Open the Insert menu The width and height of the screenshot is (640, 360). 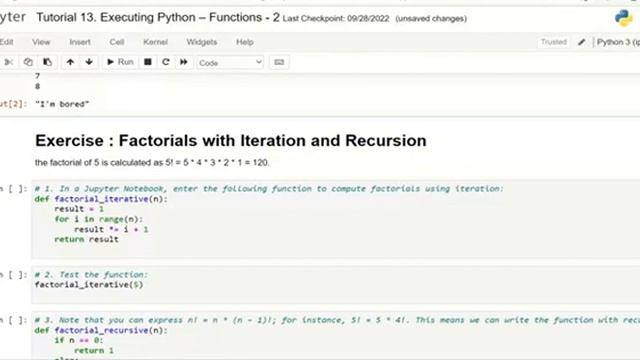(80, 42)
